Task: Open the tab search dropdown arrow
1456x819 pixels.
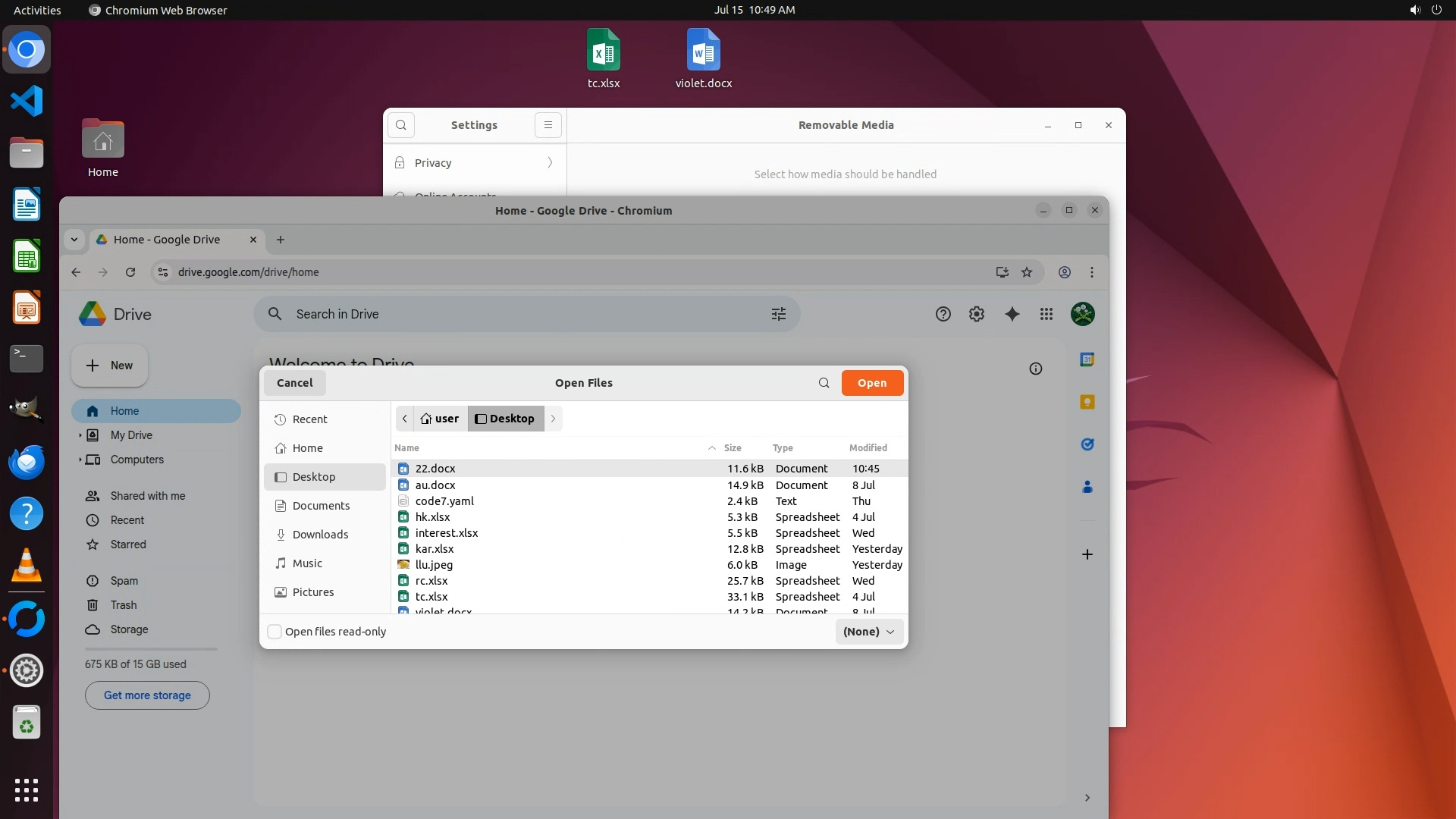Action: (x=74, y=240)
